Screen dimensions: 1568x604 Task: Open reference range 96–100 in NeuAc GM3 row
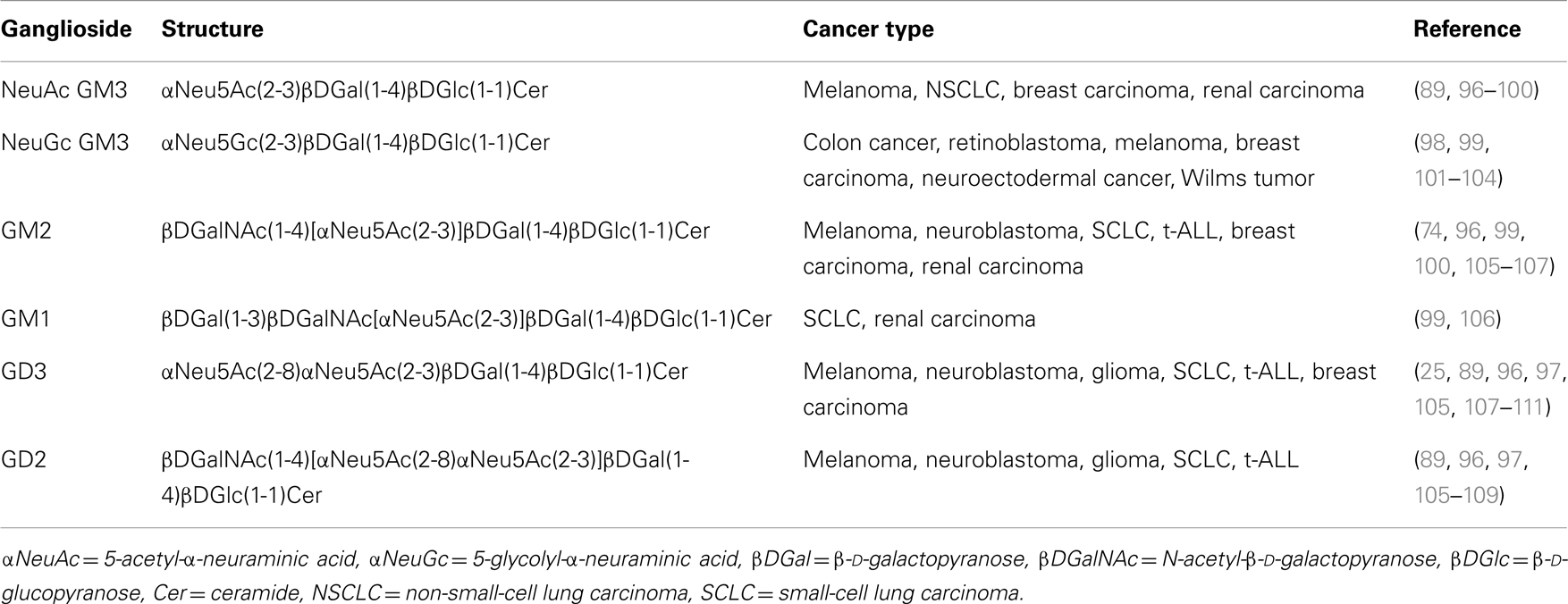pyautogui.click(x=1496, y=90)
